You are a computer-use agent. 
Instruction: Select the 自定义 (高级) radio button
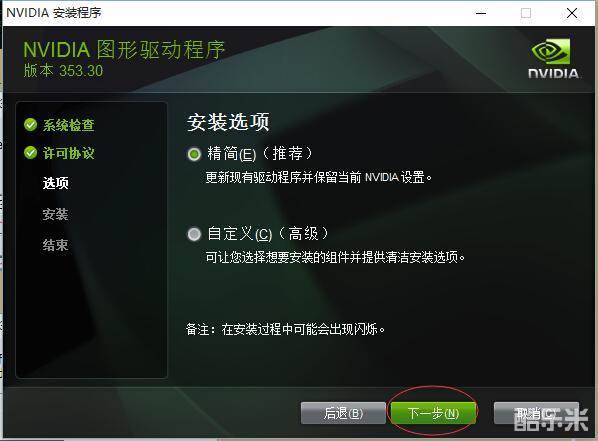click(194, 234)
